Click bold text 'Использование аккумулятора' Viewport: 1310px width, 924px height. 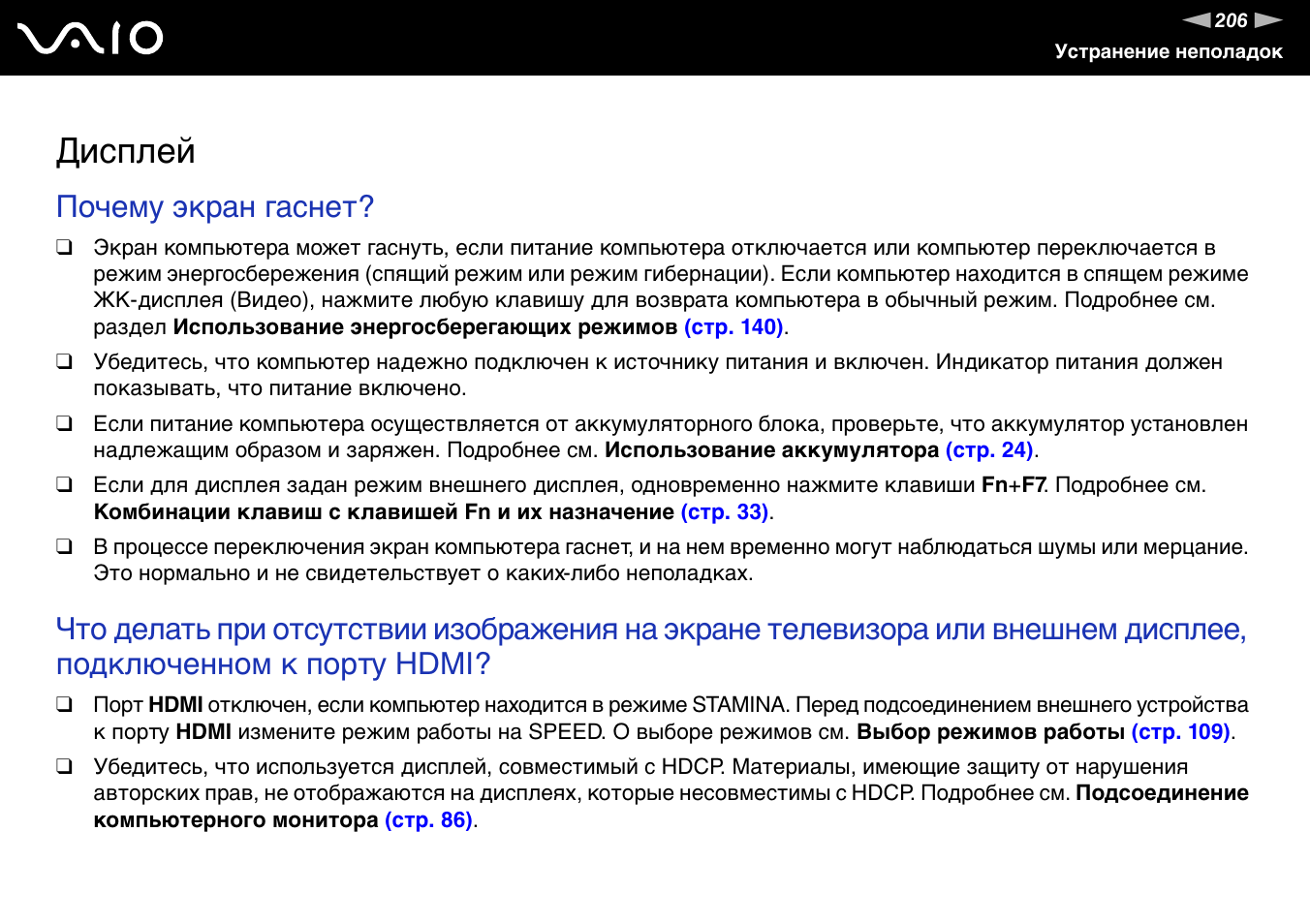point(772,450)
